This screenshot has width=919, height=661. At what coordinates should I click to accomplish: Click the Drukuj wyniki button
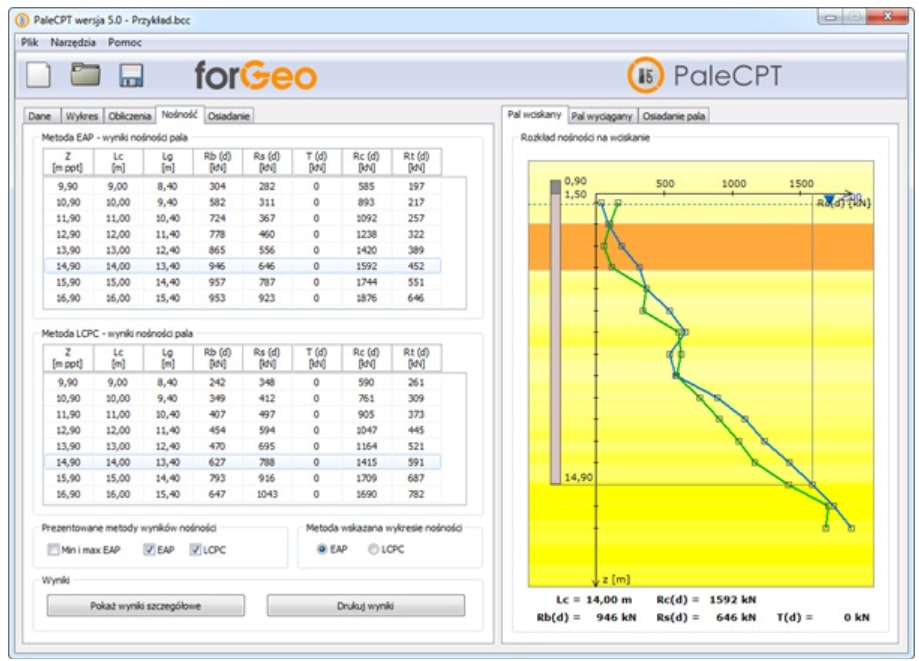(x=365, y=606)
